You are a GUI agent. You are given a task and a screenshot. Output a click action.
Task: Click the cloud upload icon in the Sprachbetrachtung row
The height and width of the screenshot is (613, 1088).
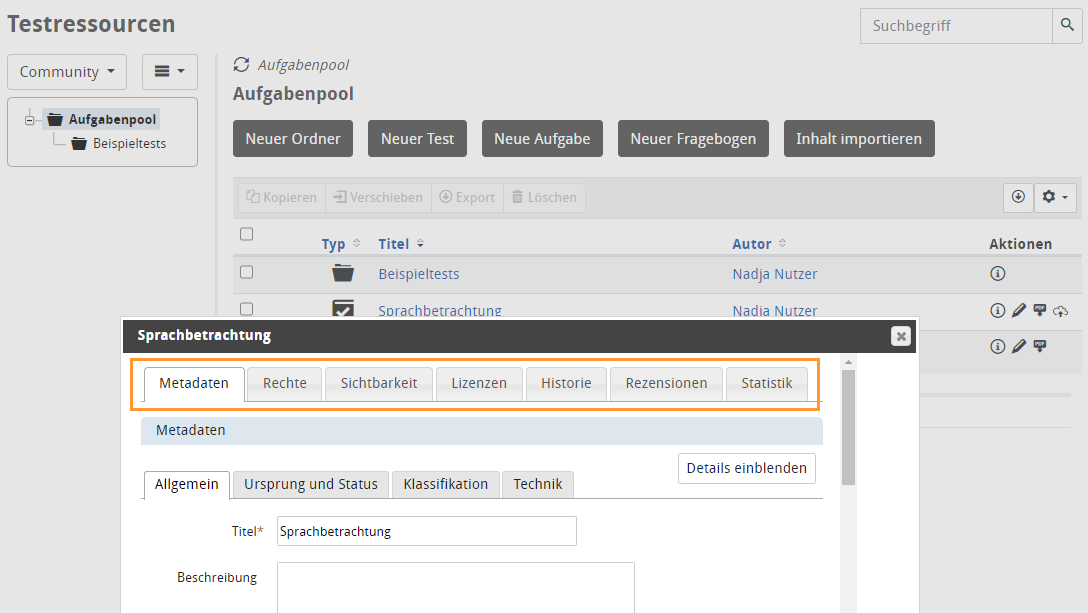pos(1061,310)
